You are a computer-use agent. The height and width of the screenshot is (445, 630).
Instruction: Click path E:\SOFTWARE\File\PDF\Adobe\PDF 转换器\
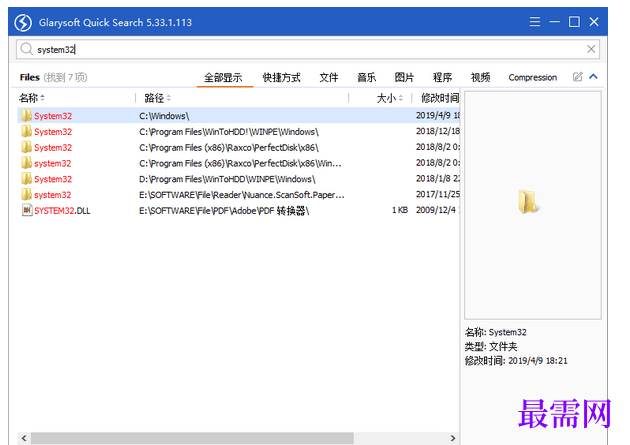(224, 210)
